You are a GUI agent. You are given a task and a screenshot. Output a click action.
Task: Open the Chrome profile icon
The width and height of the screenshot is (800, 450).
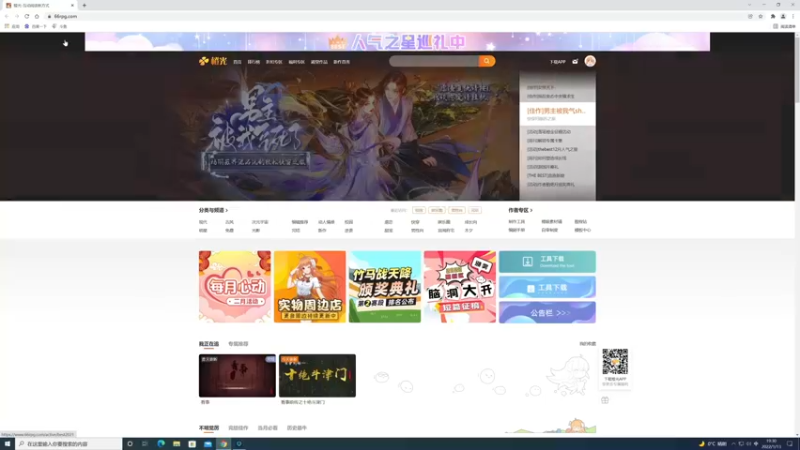click(783, 16)
